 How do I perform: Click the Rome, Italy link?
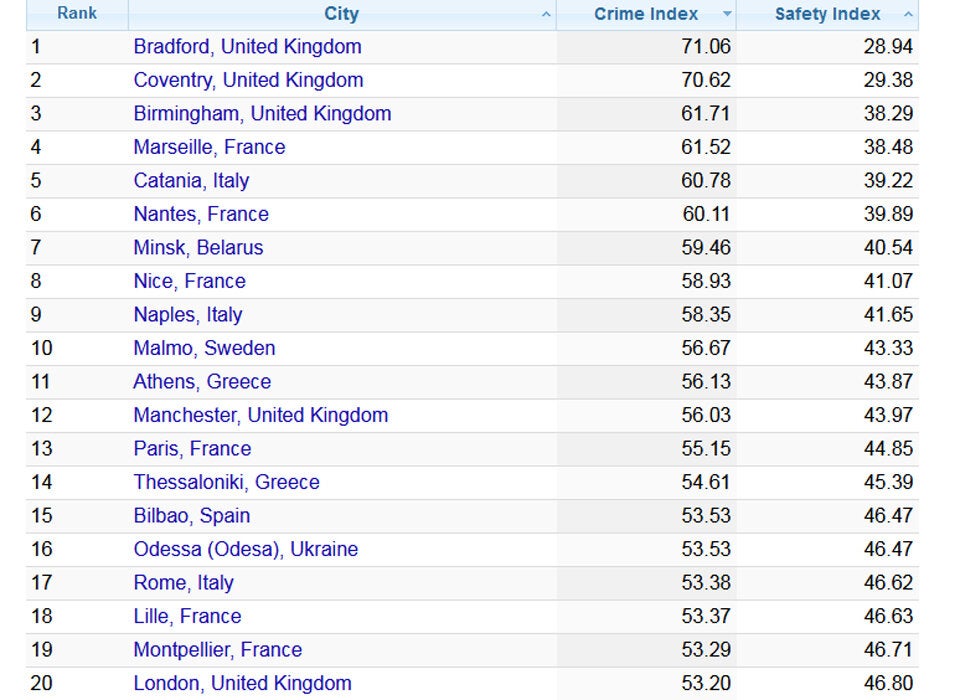tap(183, 583)
